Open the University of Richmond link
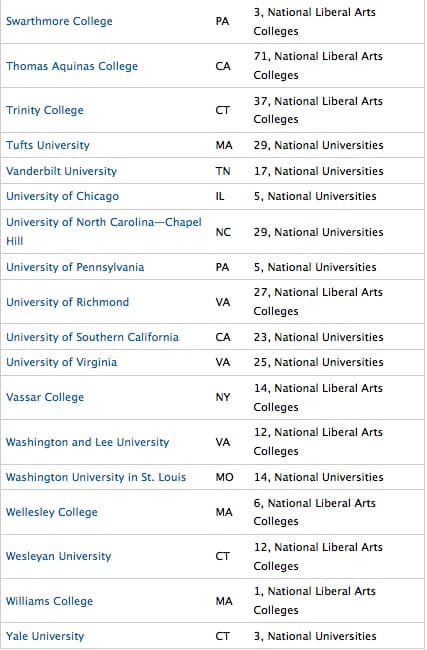The image size is (427, 650). click(67, 302)
